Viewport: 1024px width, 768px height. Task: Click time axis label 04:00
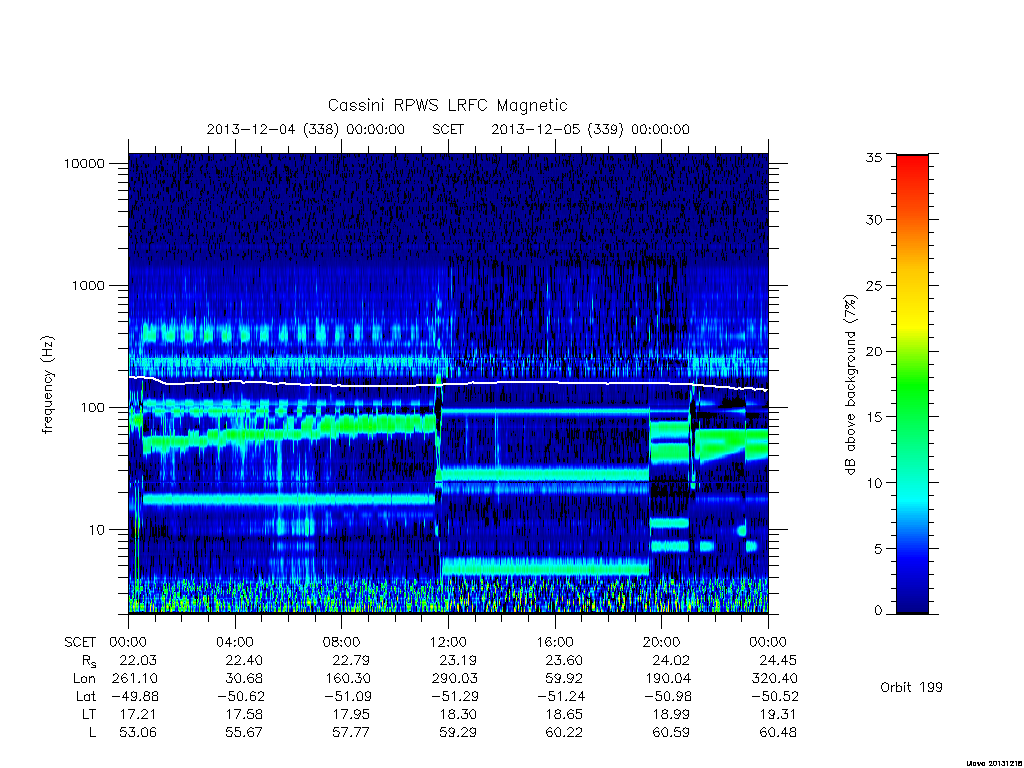(234, 643)
